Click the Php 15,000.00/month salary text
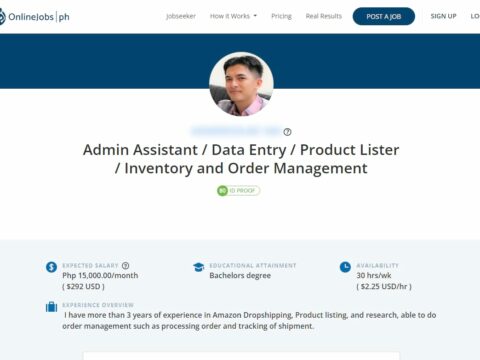The image size is (480, 360). [100, 276]
